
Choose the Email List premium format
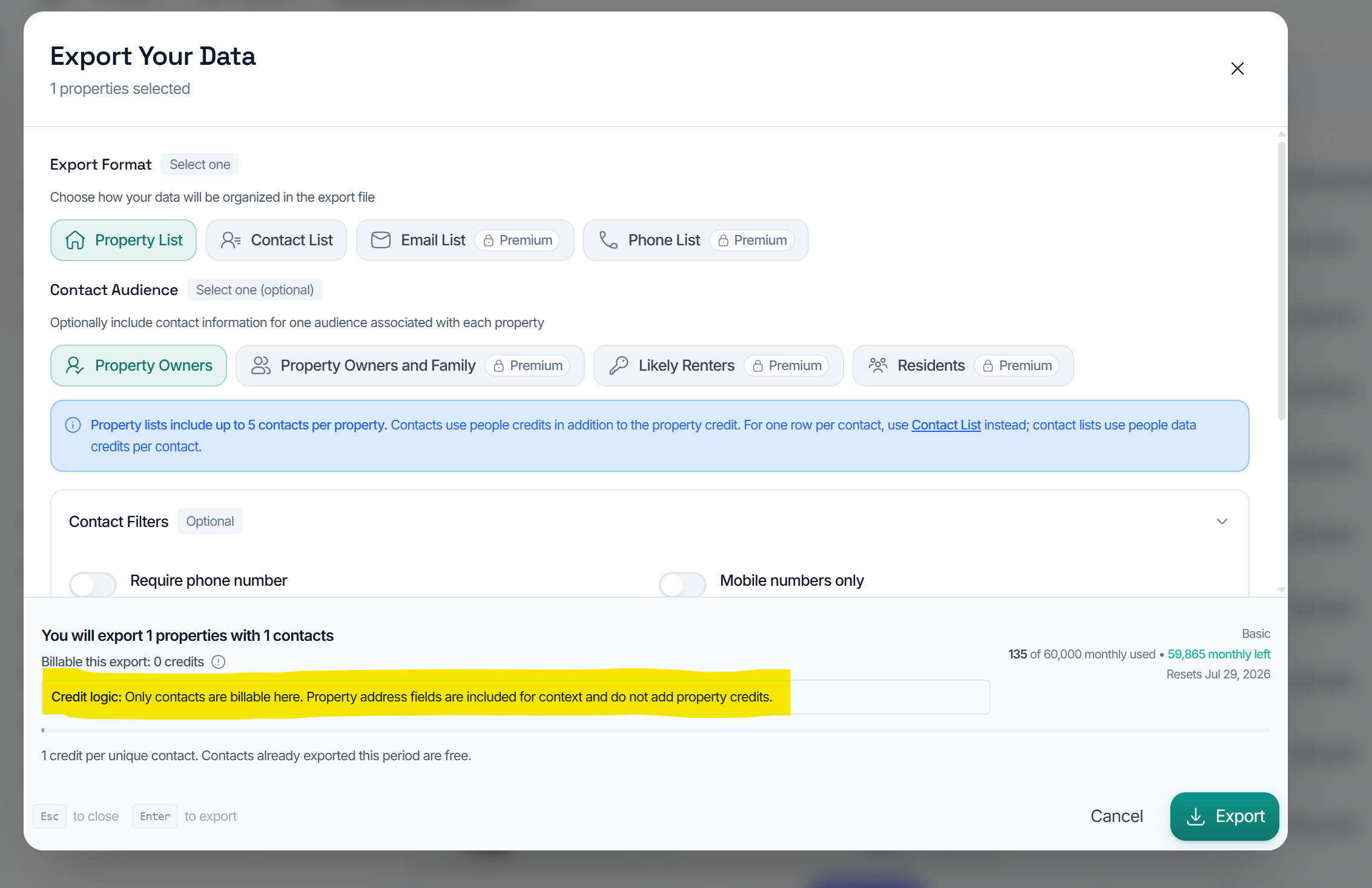[464, 240]
